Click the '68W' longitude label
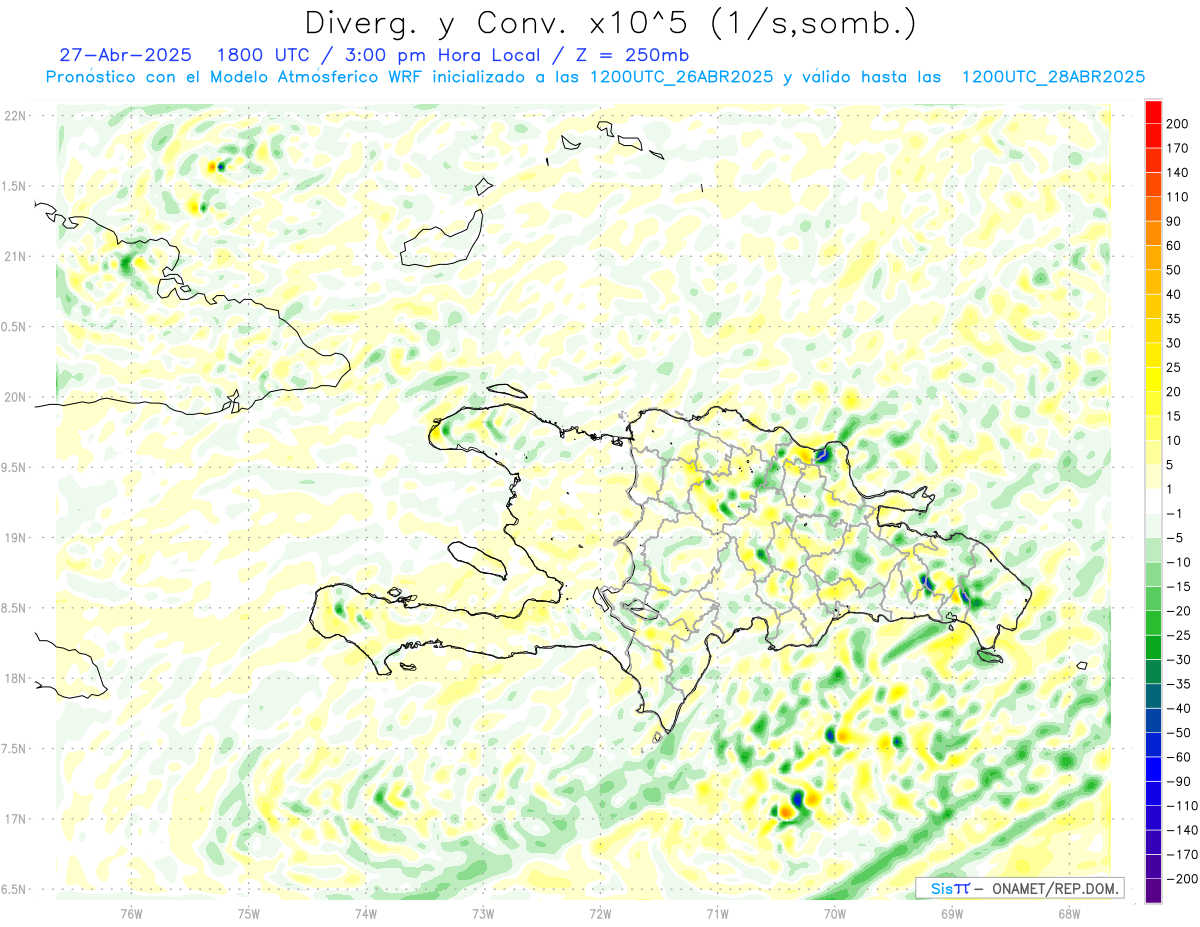Screen dimensions: 1200x927 coord(1069,912)
